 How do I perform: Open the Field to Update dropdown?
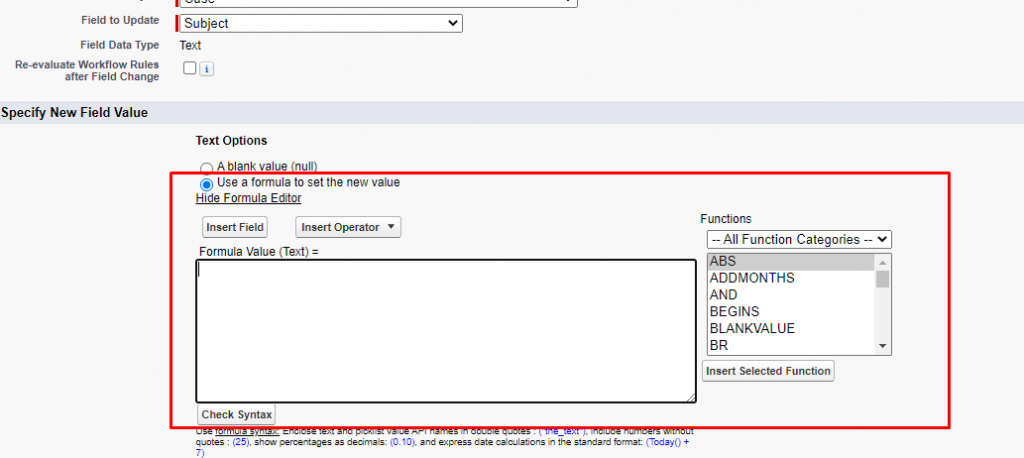pos(319,23)
